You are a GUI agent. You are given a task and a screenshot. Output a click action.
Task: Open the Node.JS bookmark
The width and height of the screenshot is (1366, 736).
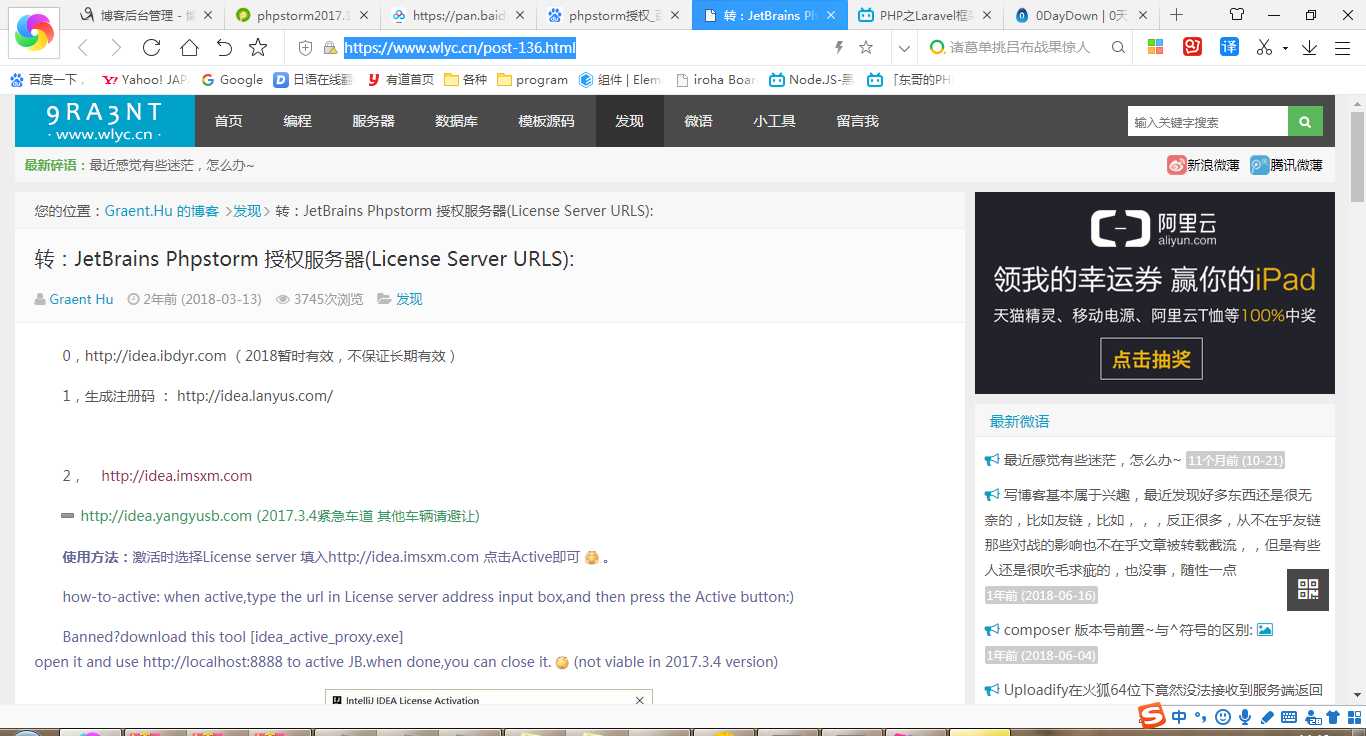pos(813,80)
